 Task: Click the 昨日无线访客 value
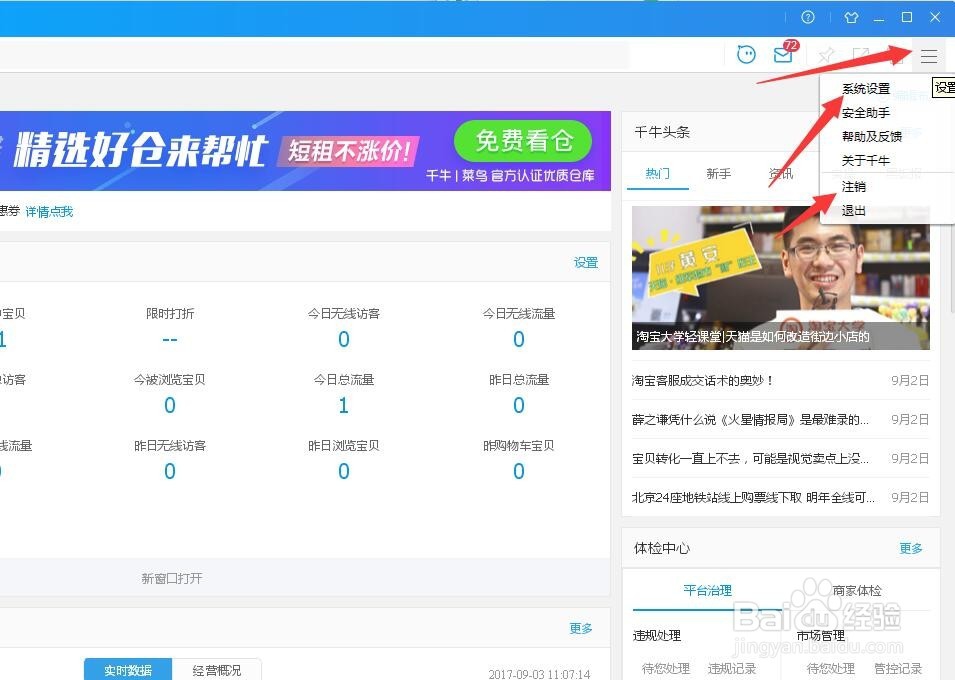pyautogui.click(x=169, y=471)
